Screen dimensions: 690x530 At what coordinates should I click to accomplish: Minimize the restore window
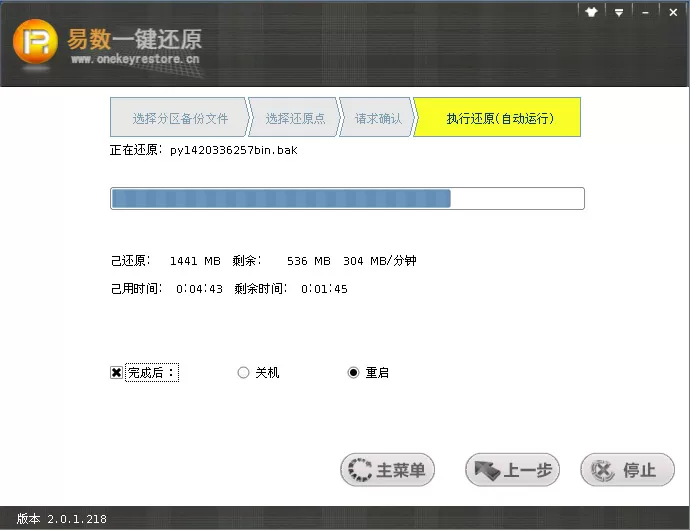tap(645, 13)
